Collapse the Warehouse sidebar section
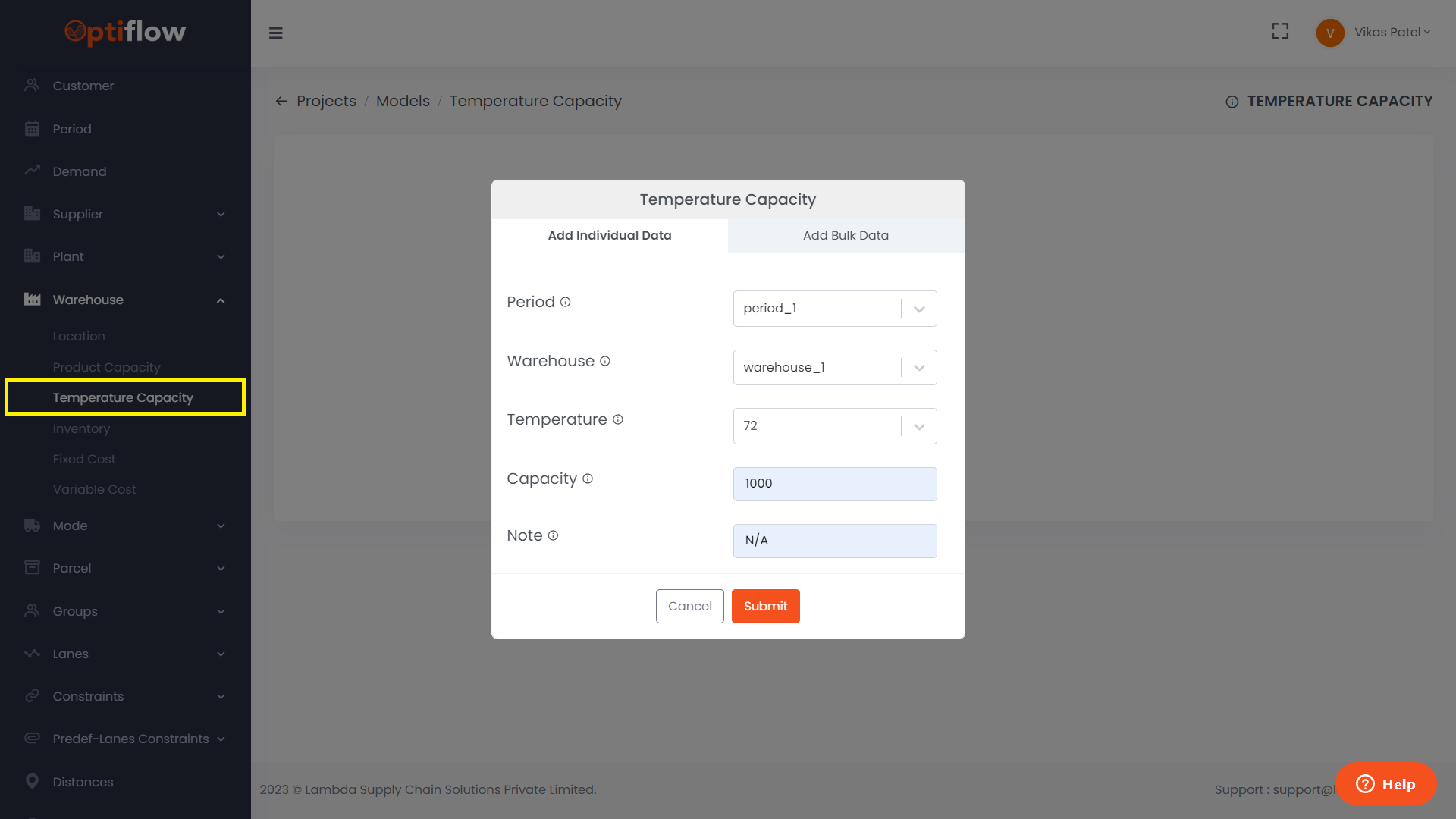The height and width of the screenshot is (819, 1456). pyautogui.click(x=220, y=300)
